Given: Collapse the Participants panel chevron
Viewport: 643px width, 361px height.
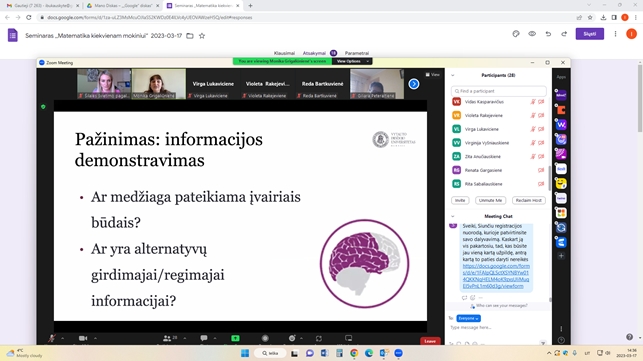Looking at the screenshot, I should (453, 75).
